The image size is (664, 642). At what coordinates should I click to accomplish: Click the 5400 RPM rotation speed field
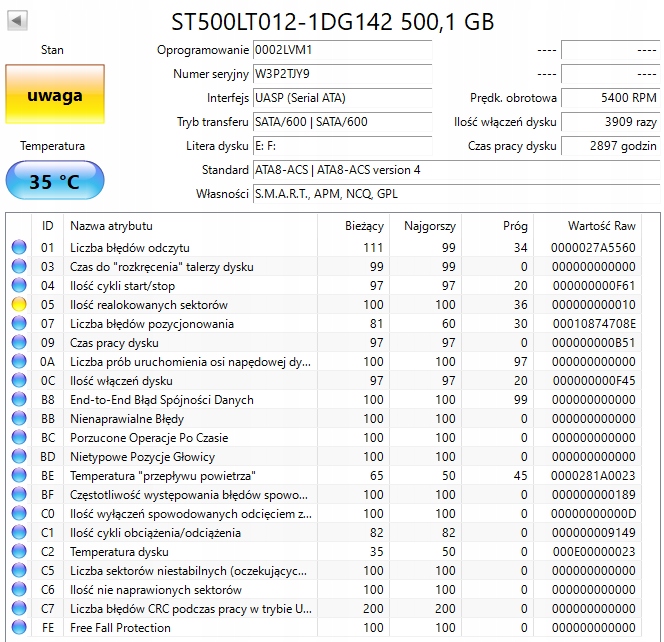click(610, 98)
